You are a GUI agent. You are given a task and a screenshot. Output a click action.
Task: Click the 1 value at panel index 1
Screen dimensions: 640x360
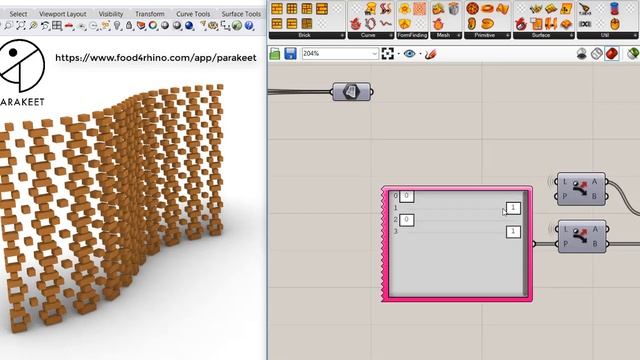(x=513, y=208)
